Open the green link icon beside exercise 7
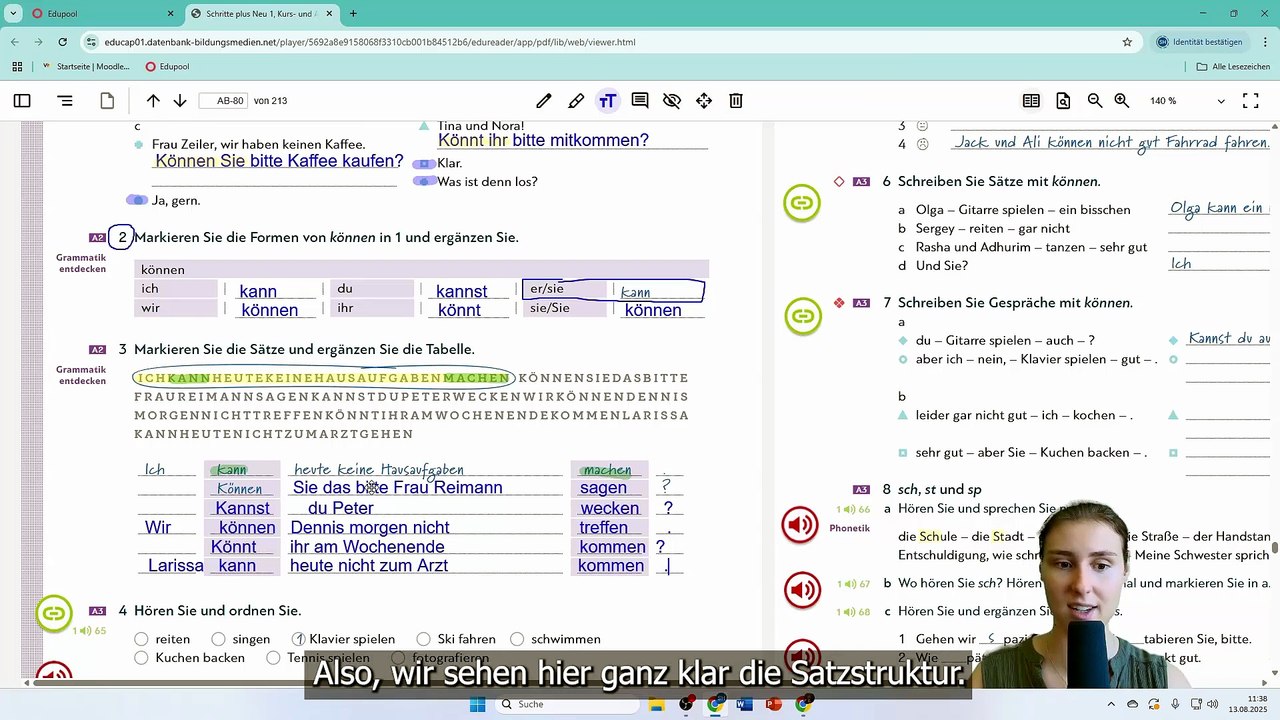Viewport: 1280px width, 720px height. click(802, 317)
